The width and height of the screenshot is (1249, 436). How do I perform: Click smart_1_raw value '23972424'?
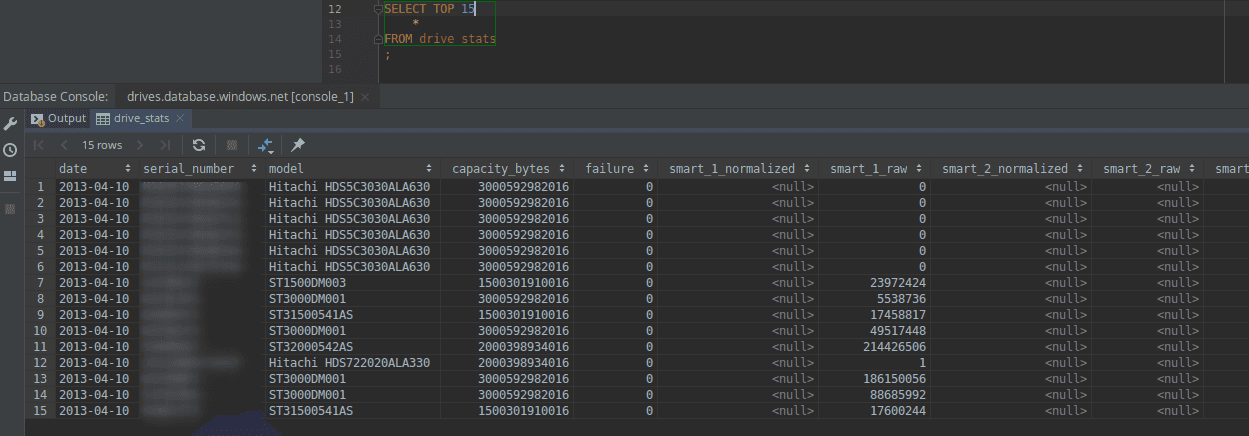coord(896,283)
